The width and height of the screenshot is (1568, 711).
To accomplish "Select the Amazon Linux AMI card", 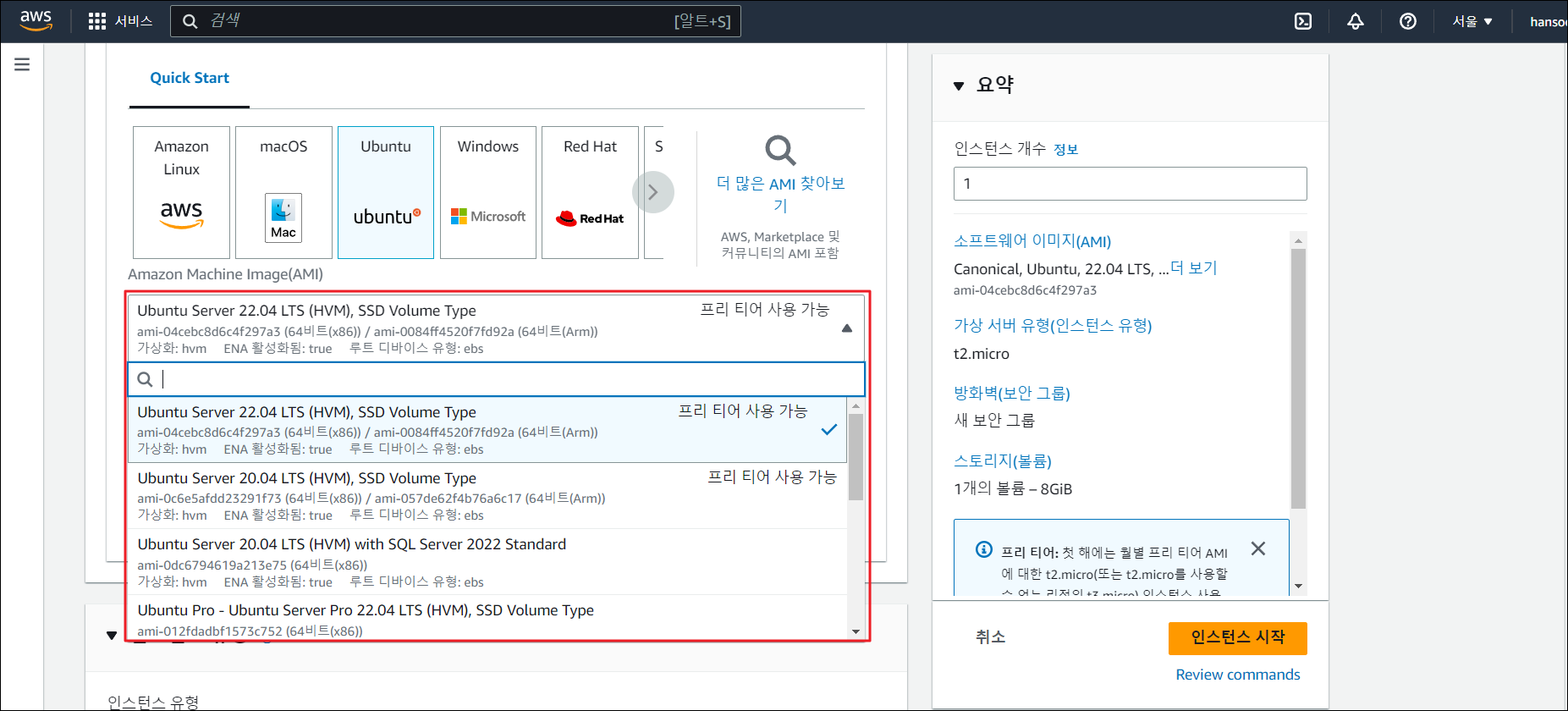I will [181, 192].
